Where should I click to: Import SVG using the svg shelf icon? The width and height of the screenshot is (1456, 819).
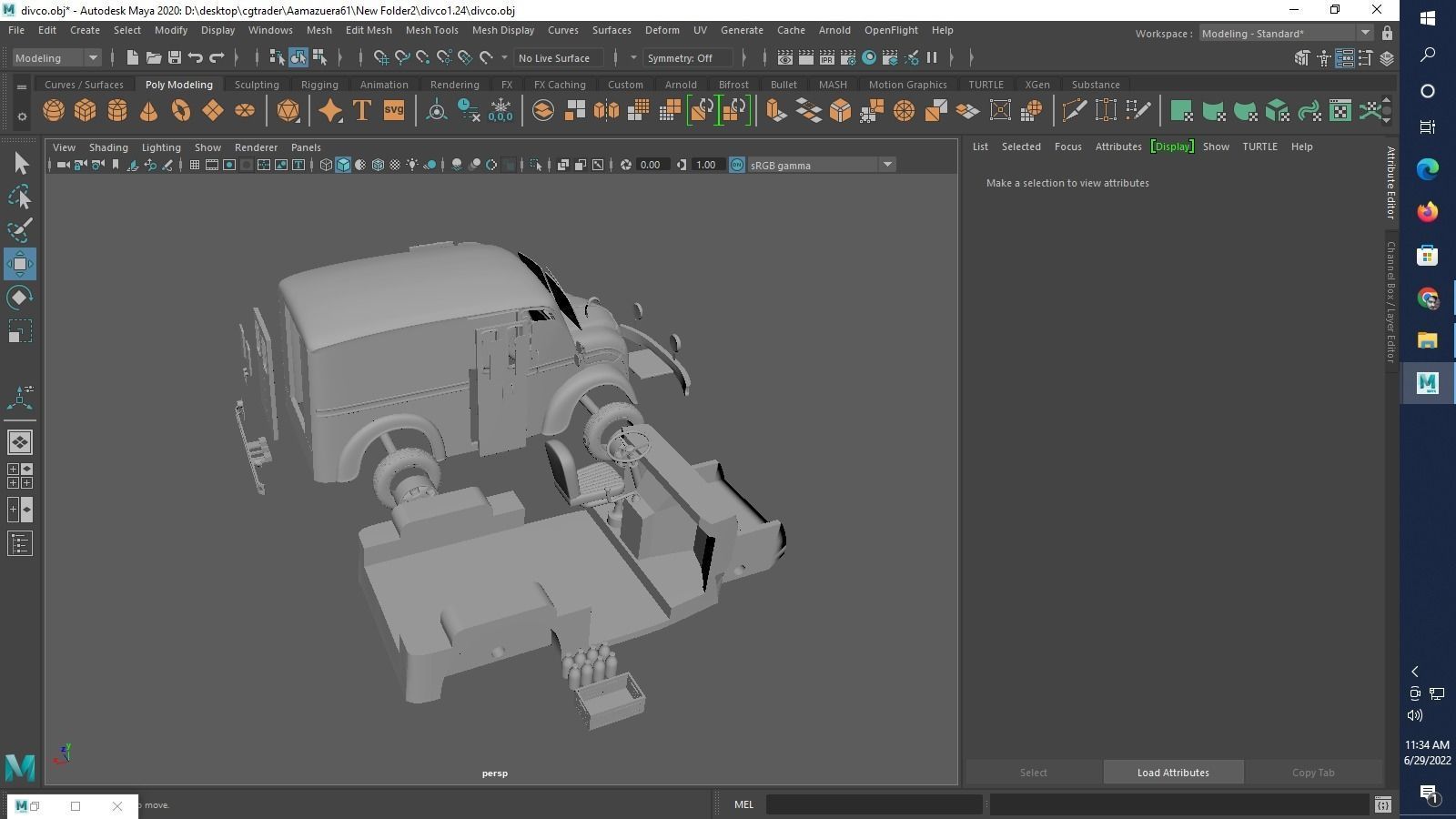pyautogui.click(x=394, y=111)
